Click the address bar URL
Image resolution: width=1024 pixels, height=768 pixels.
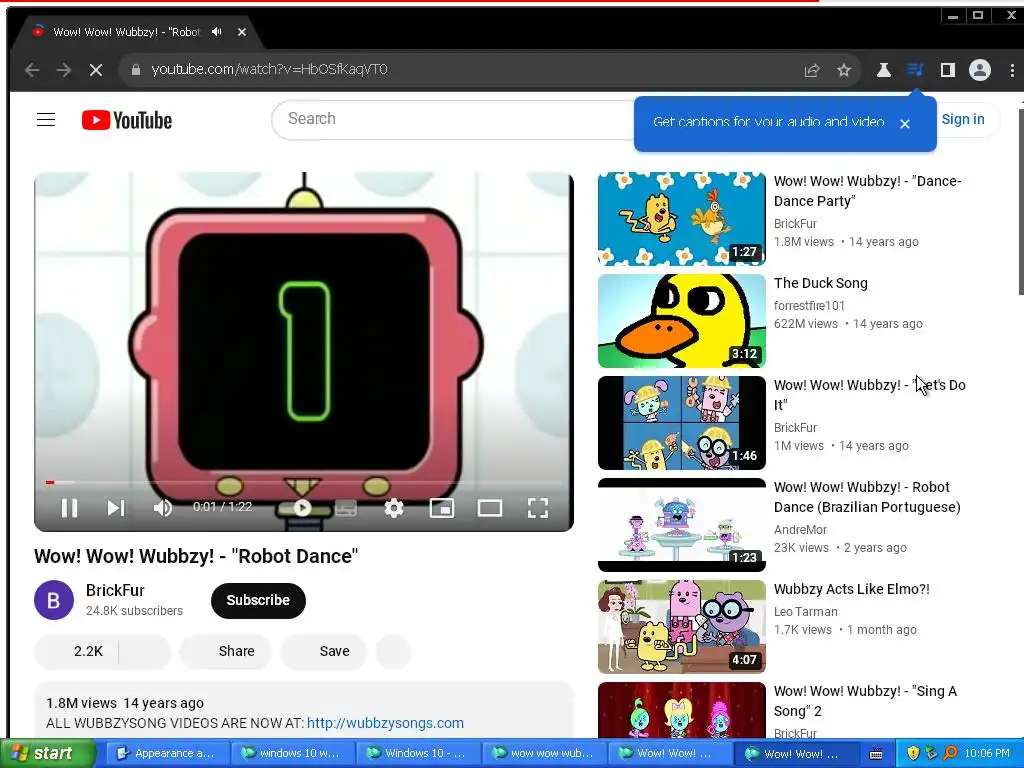click(269, 69)
